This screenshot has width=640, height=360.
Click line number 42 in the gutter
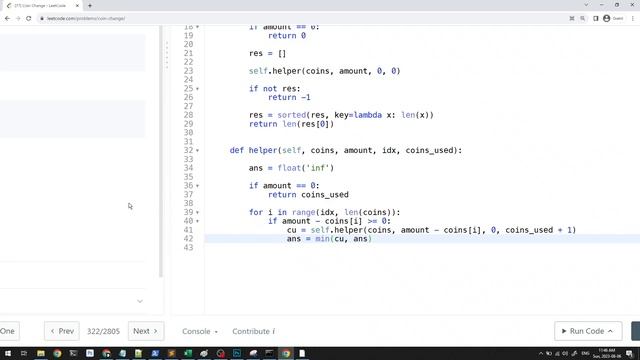coord(188,239)
